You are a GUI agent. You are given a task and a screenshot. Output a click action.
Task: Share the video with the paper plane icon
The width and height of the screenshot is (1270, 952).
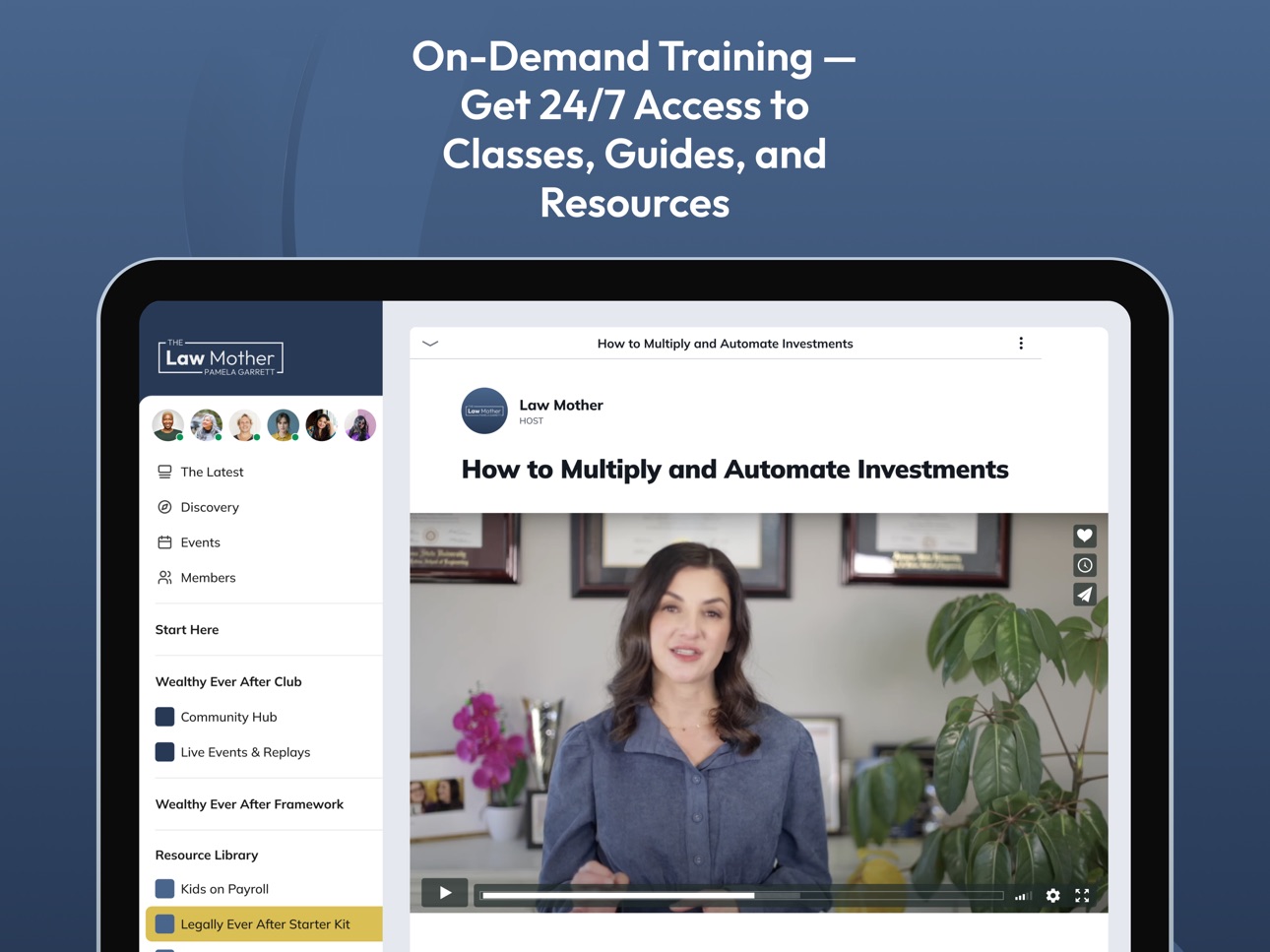(1084, 595)
